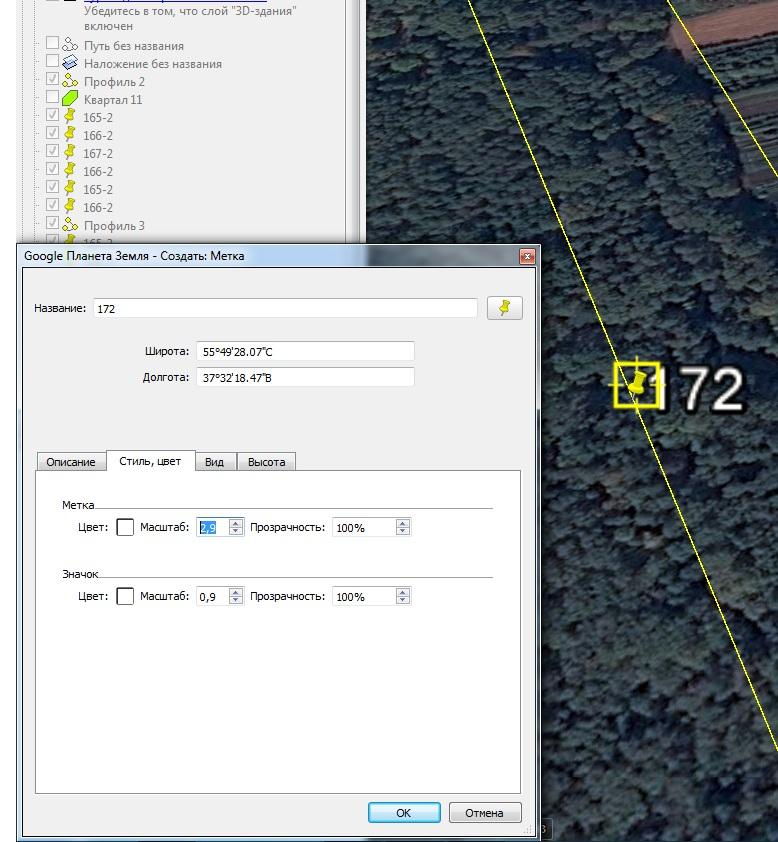
Task: Decrease Метка Прозрачность with the down arrow
Action: pyautogui.click(x=402, y=532)
